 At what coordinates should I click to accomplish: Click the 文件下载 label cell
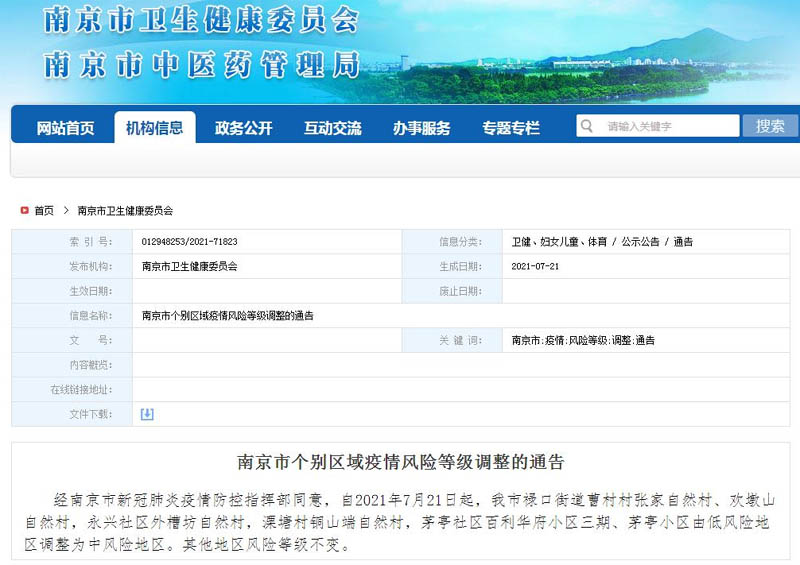pyautogui.click(x=72, y=414)
